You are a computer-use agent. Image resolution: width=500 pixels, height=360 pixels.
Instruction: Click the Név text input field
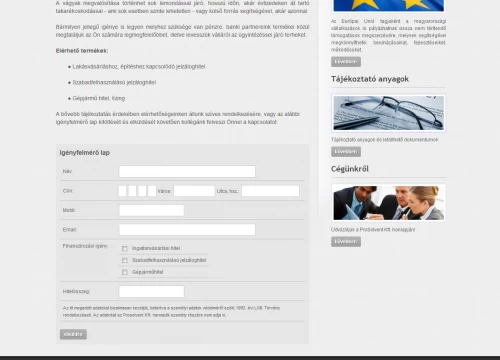187,171
